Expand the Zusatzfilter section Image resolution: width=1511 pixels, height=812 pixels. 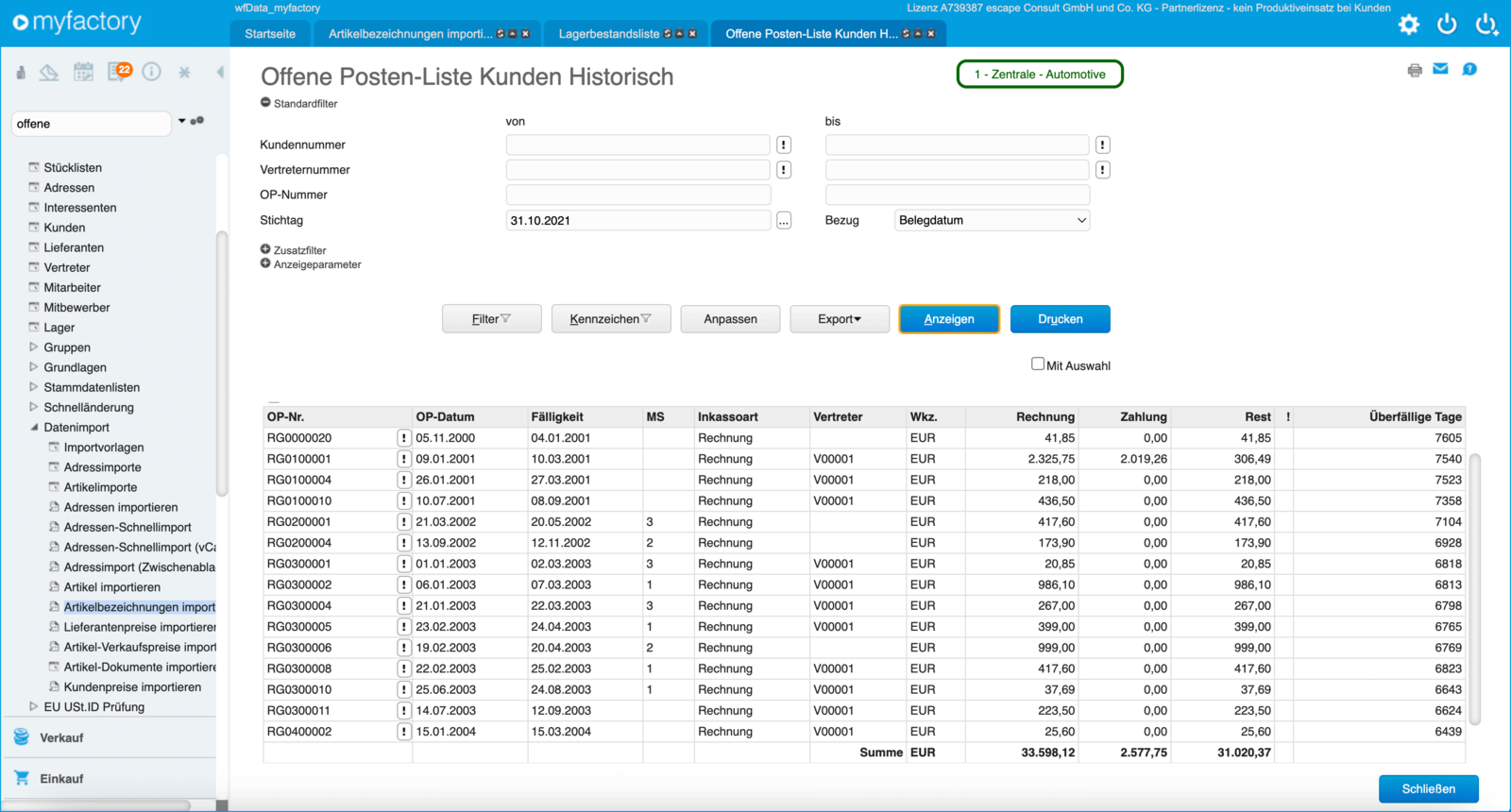point(265,249)
